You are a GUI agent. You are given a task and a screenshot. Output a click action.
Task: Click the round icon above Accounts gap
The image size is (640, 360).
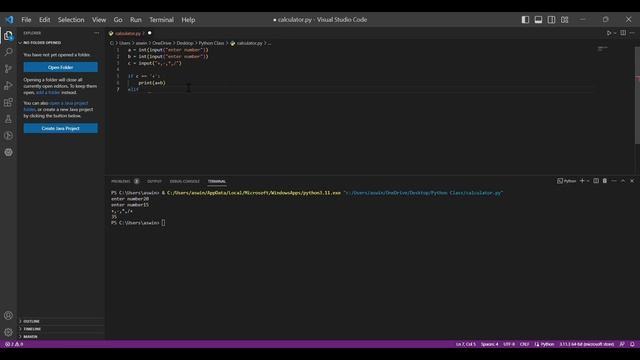8,152
